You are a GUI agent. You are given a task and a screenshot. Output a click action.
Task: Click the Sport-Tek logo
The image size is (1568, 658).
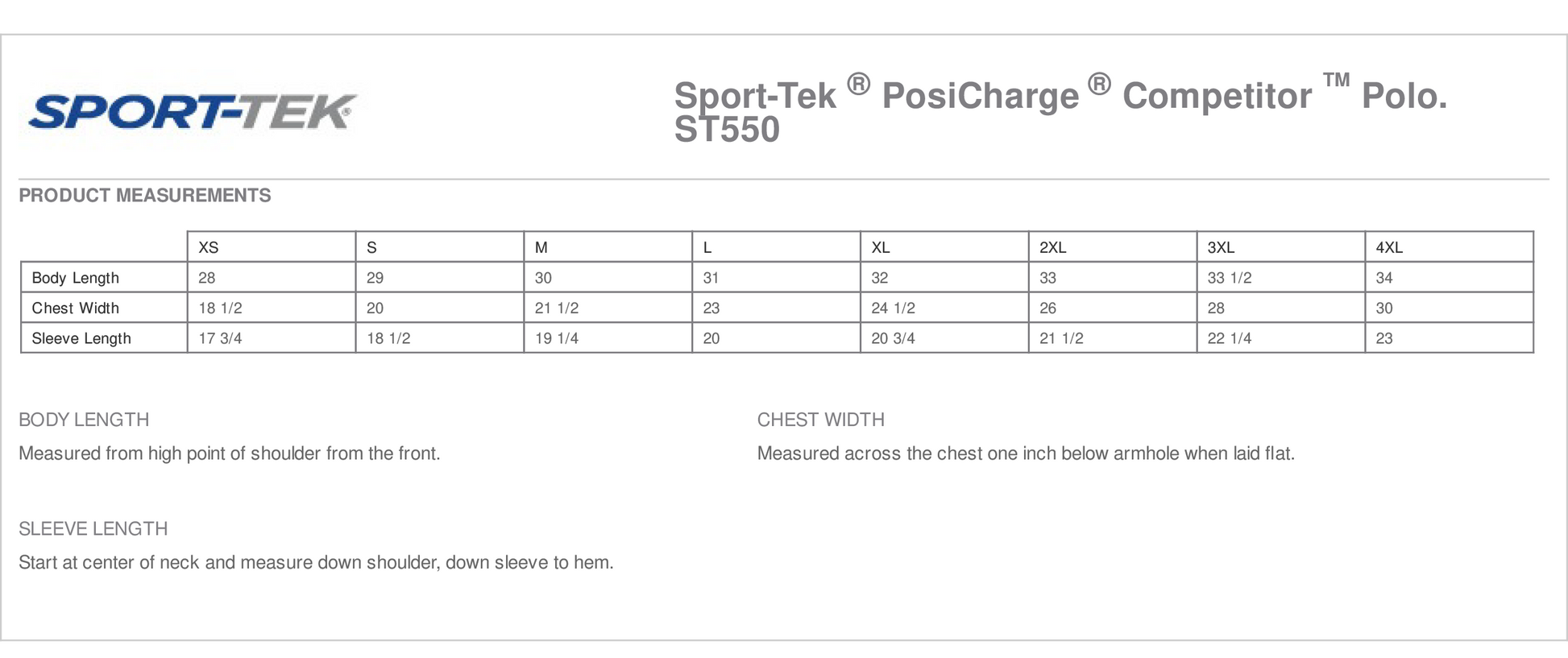(x=192, y=111)
